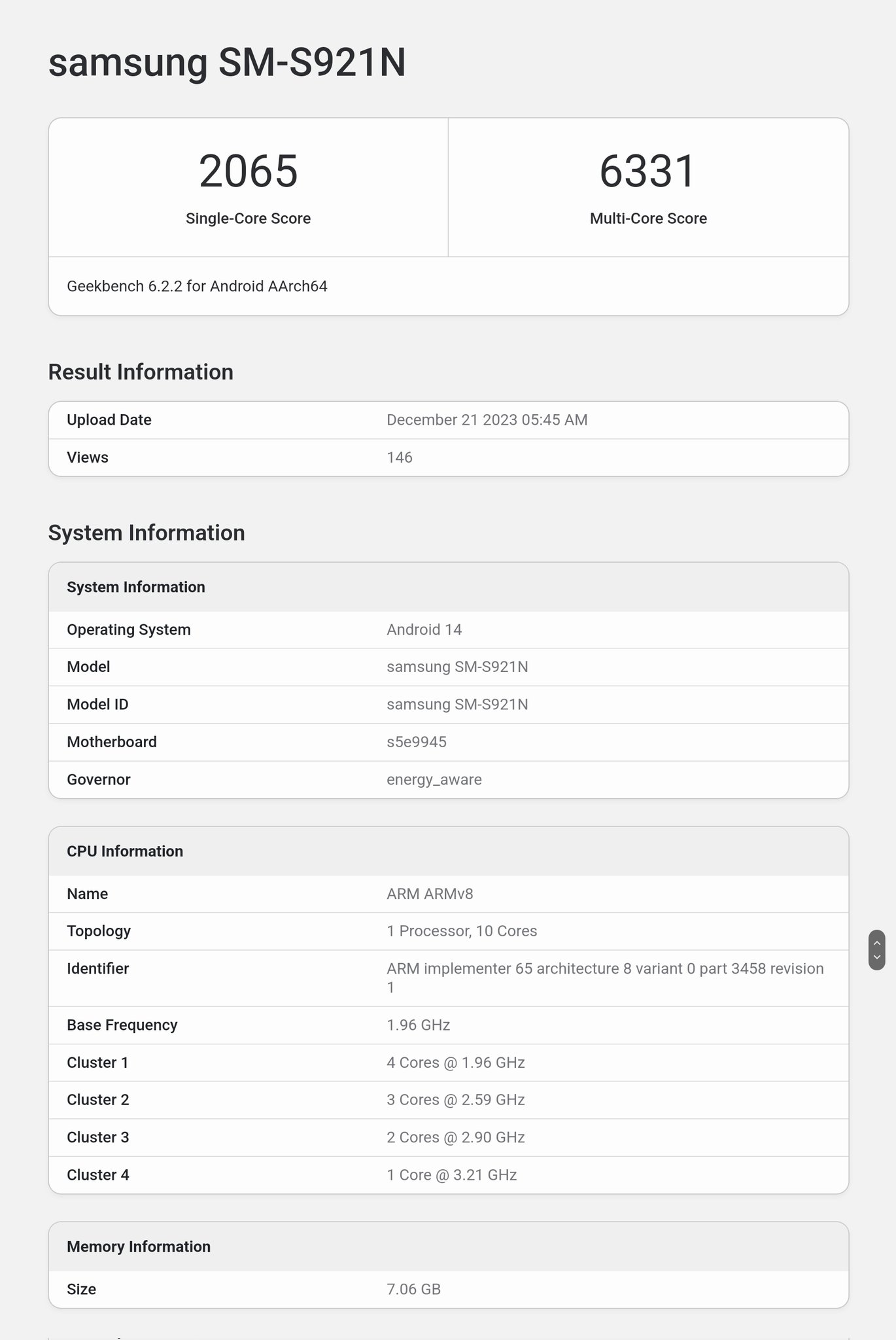Select the 'Single-Core Score' label

click(x=249, y=219)
